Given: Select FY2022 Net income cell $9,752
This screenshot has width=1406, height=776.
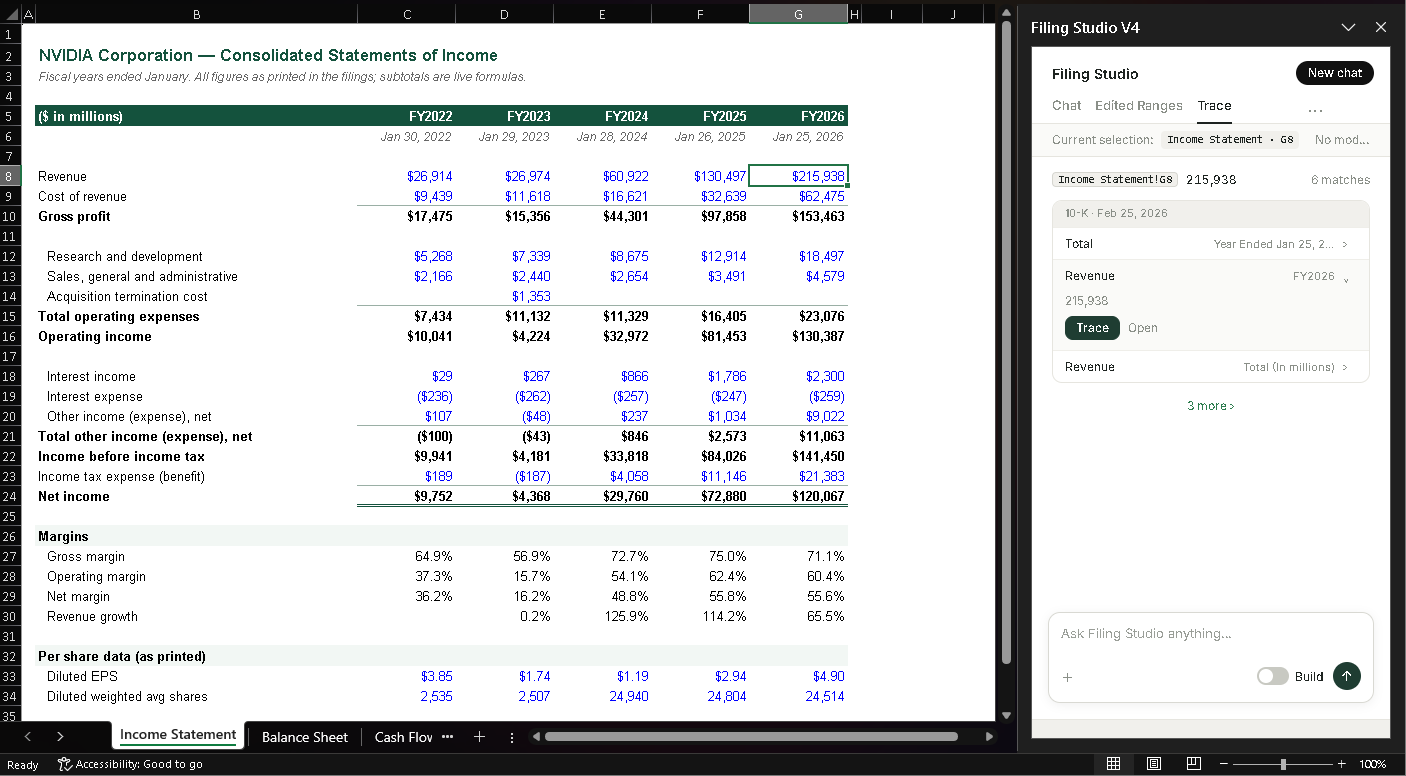Looking at the screenshot, I should pos(406,496).
